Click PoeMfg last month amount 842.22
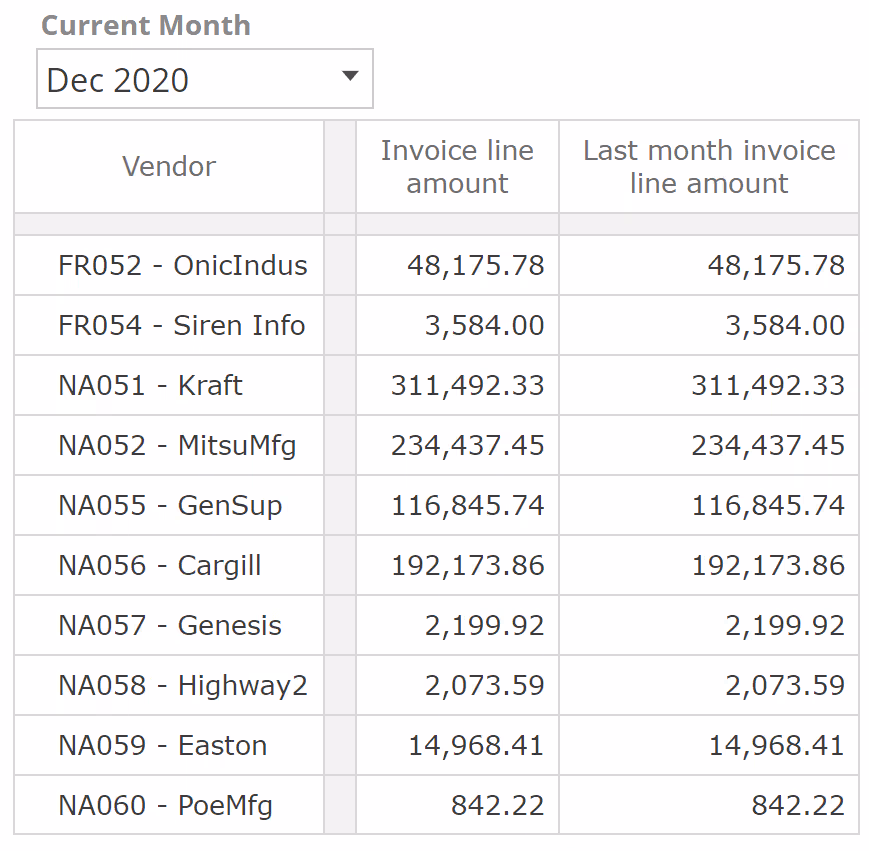 pos(797,805)
